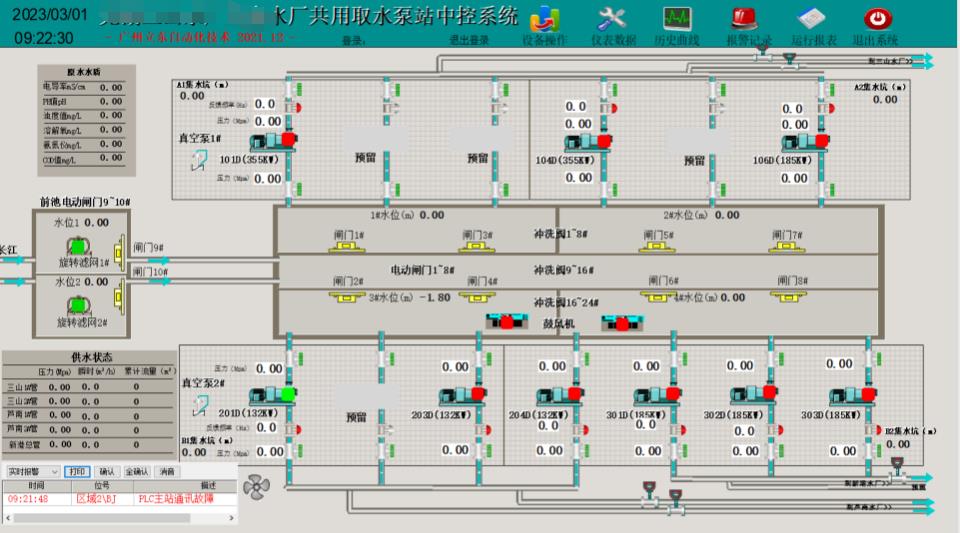Click the 冲洗阀16~24# label
This screenshot has width=960, height=533.
coord(566,303)
